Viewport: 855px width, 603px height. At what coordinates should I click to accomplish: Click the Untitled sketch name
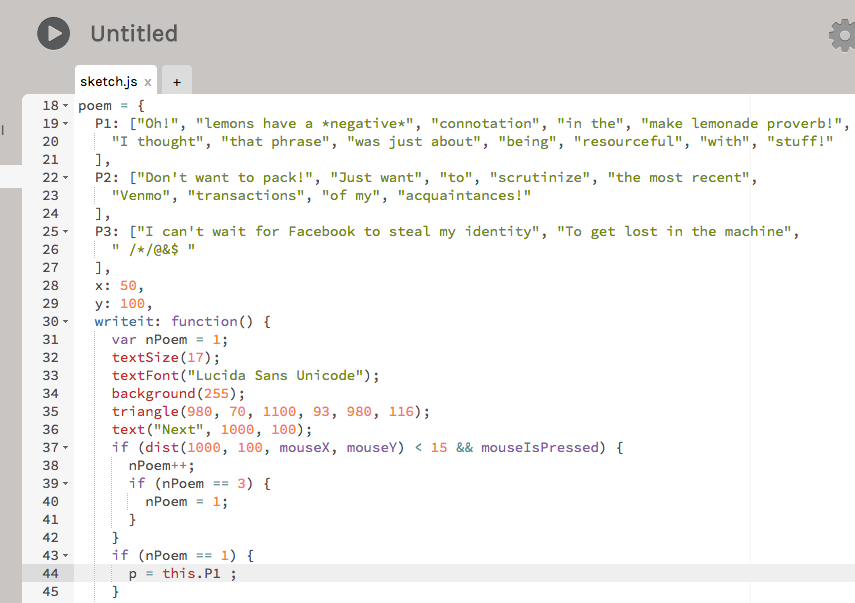134,33
